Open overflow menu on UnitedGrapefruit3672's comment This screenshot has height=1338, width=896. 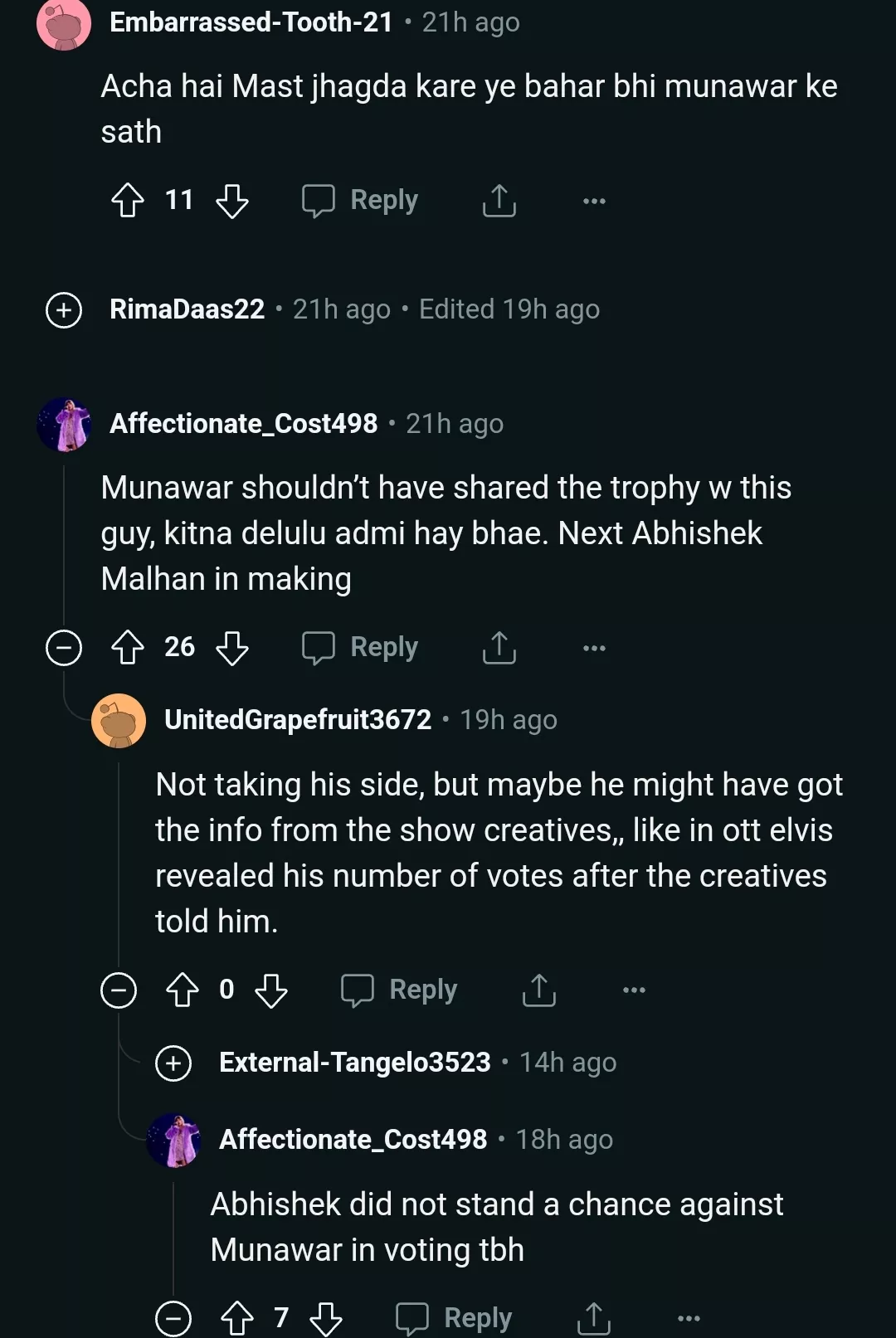(x=634, y=990)
